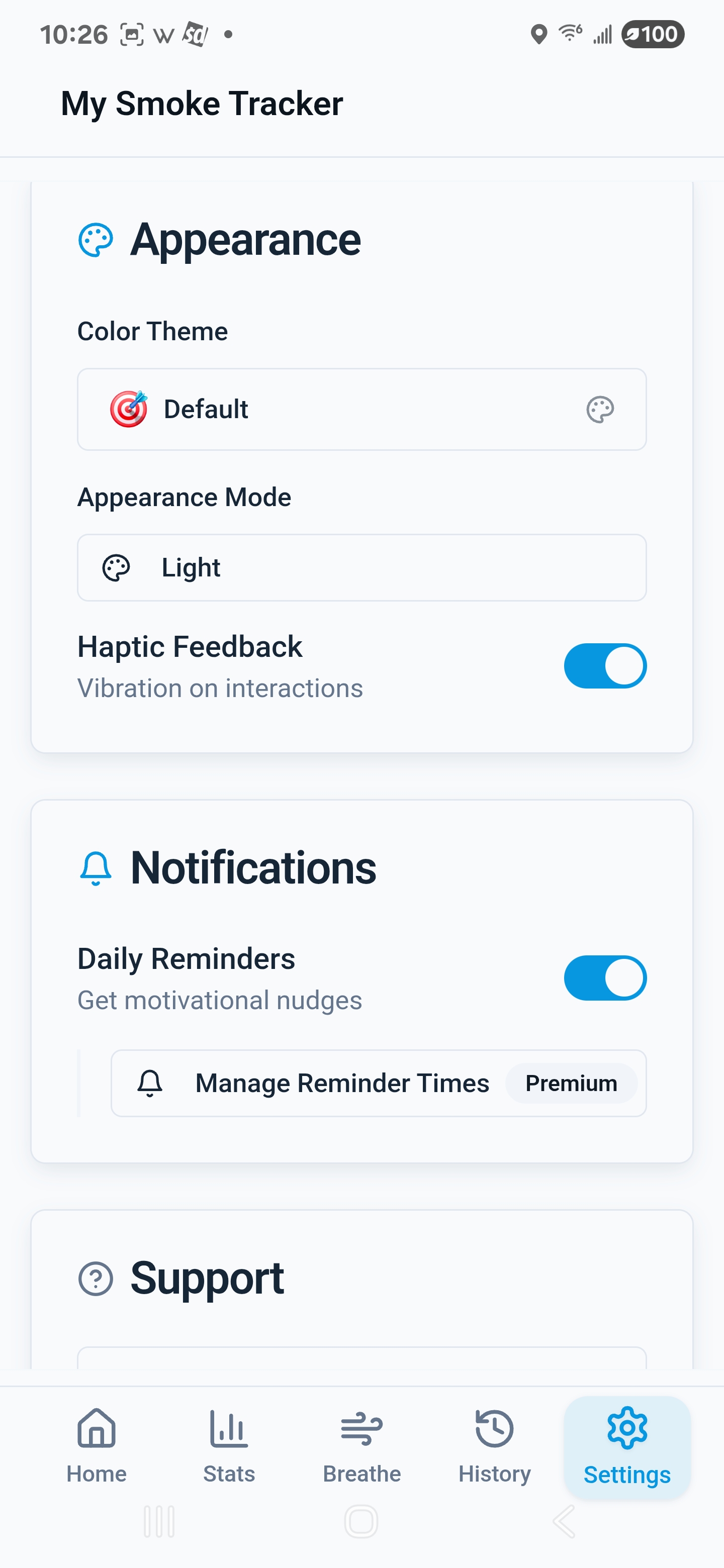Disable the Haptic Feedback toggle
This screenshot has height=1568, width=724.
pyautogui.click(x=605, y=666)
